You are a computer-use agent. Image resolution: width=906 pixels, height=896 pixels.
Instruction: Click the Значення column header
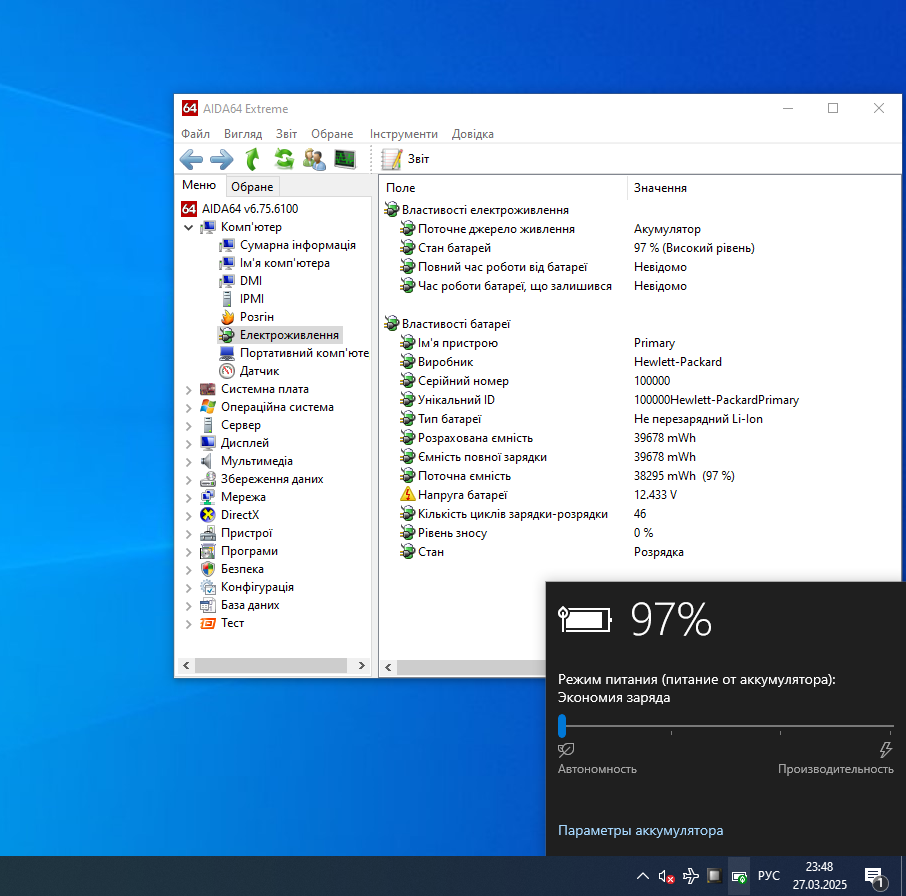point(660,188)
